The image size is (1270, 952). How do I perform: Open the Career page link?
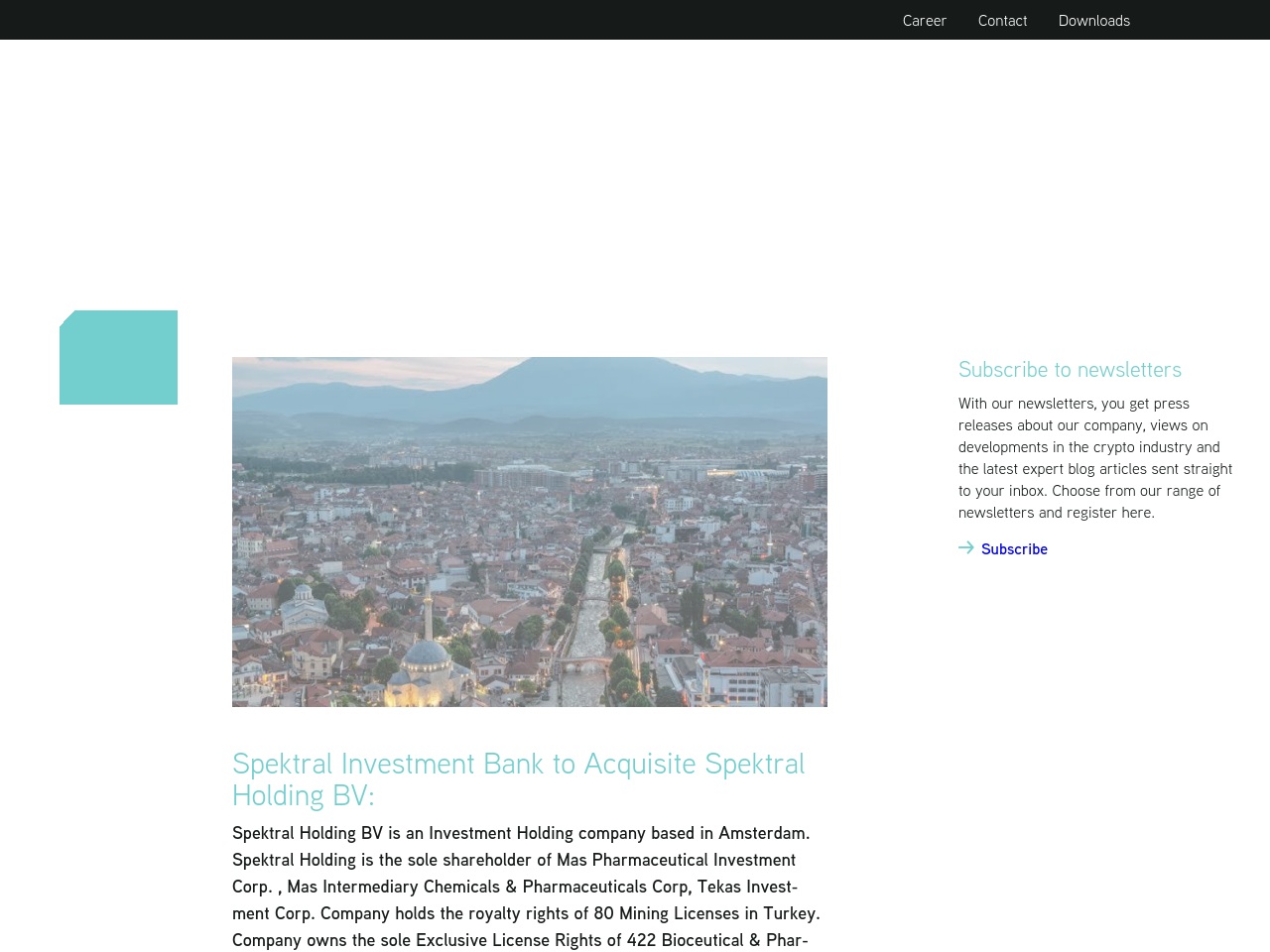click(x=924, y=20)
